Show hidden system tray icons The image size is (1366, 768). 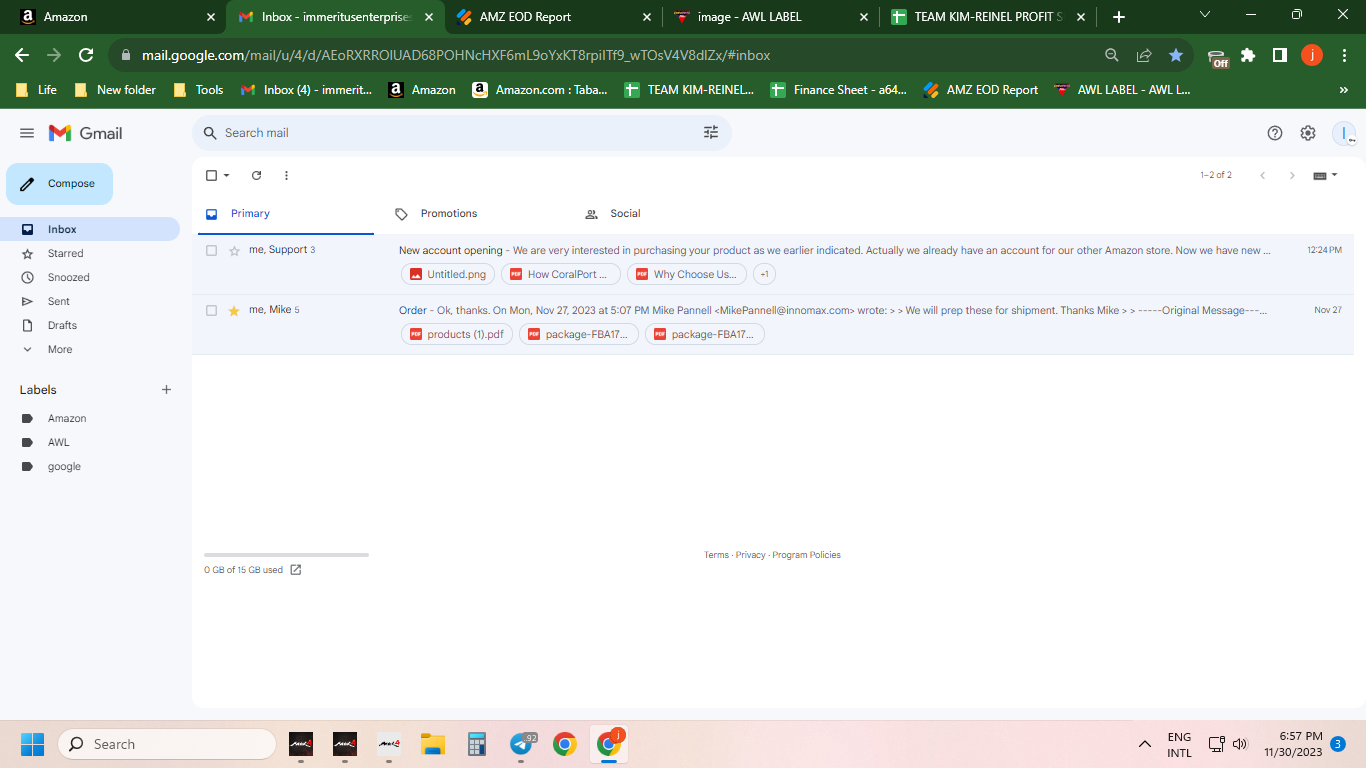[x=1145, y=744]
